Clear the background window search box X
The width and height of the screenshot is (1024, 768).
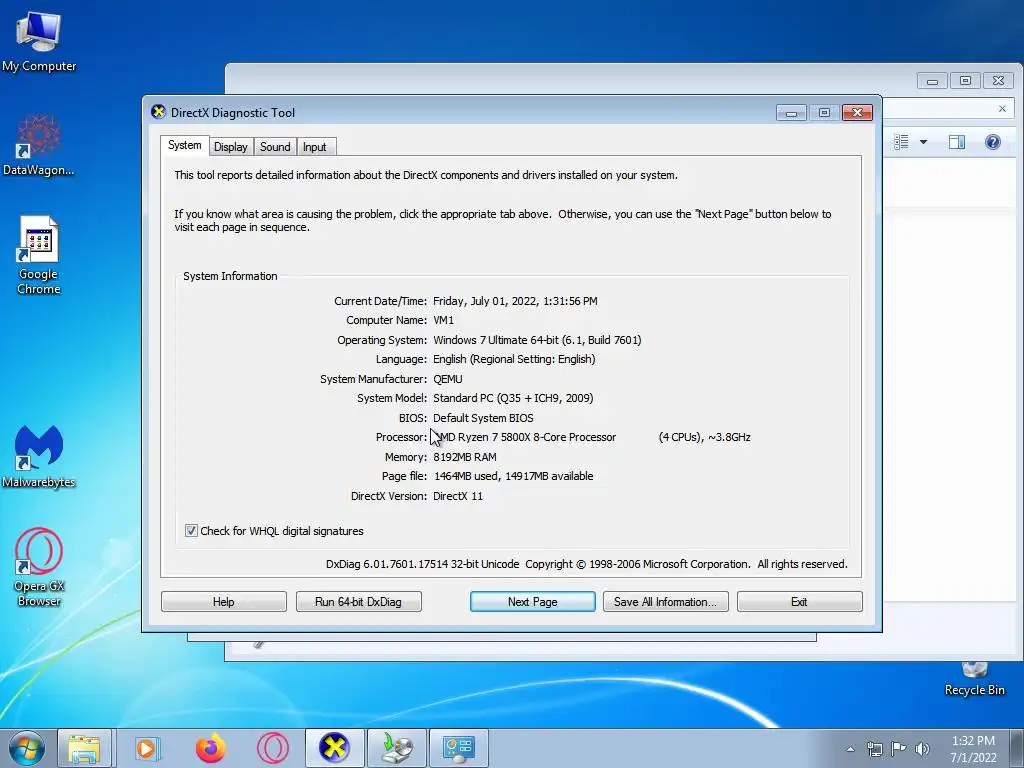coord(1002,109)
